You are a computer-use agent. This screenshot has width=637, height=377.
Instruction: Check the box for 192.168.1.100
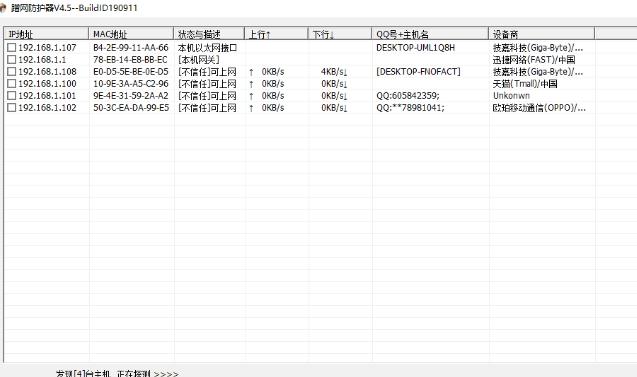11,84
